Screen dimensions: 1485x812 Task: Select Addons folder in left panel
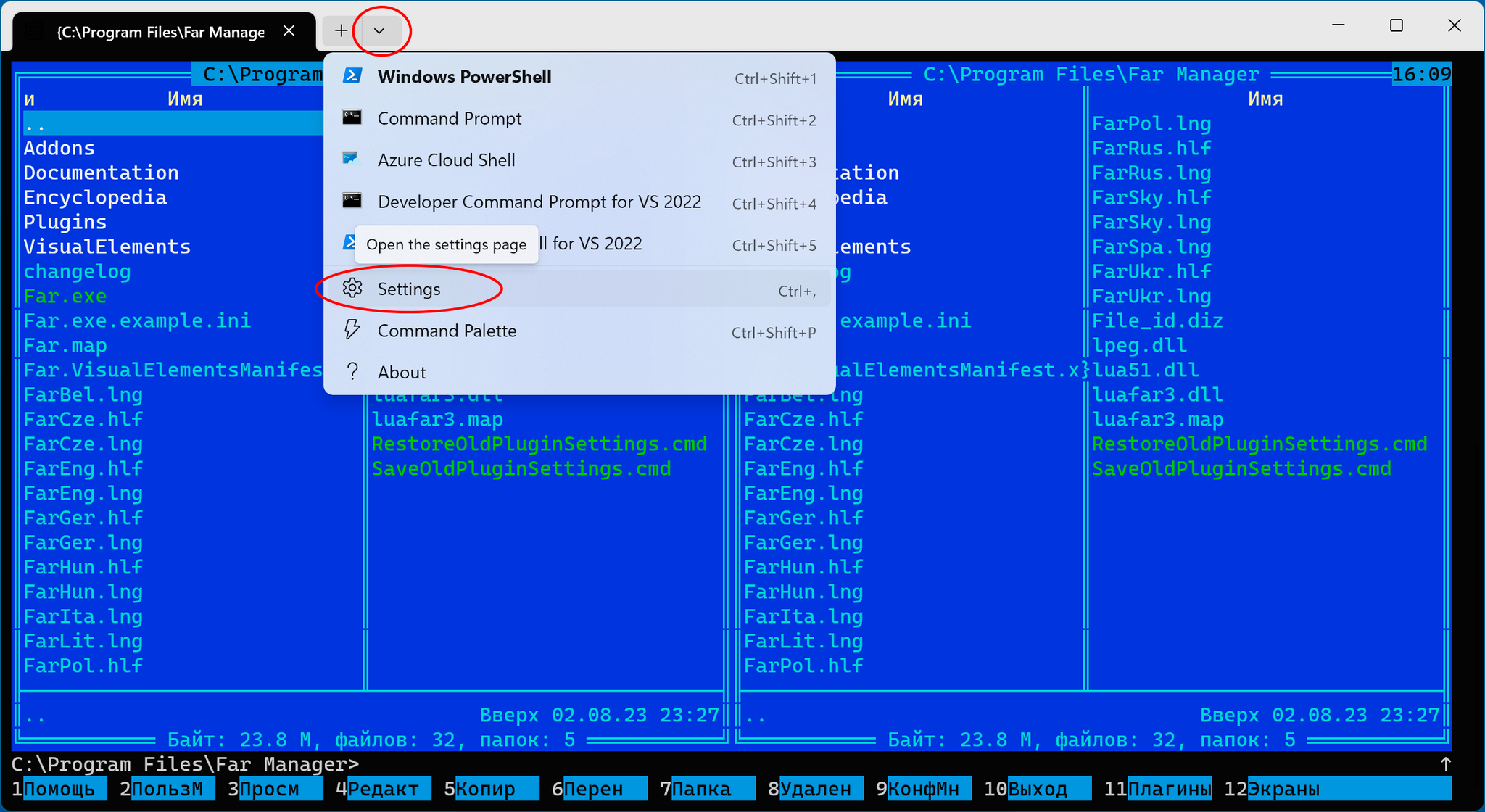(59, 148)
